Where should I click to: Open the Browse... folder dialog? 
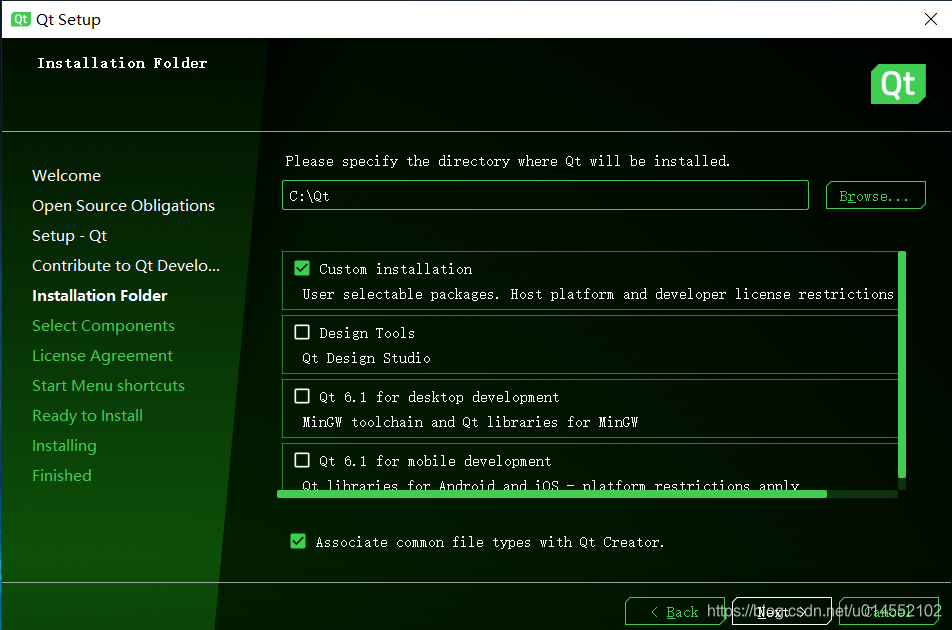point(876,195)
